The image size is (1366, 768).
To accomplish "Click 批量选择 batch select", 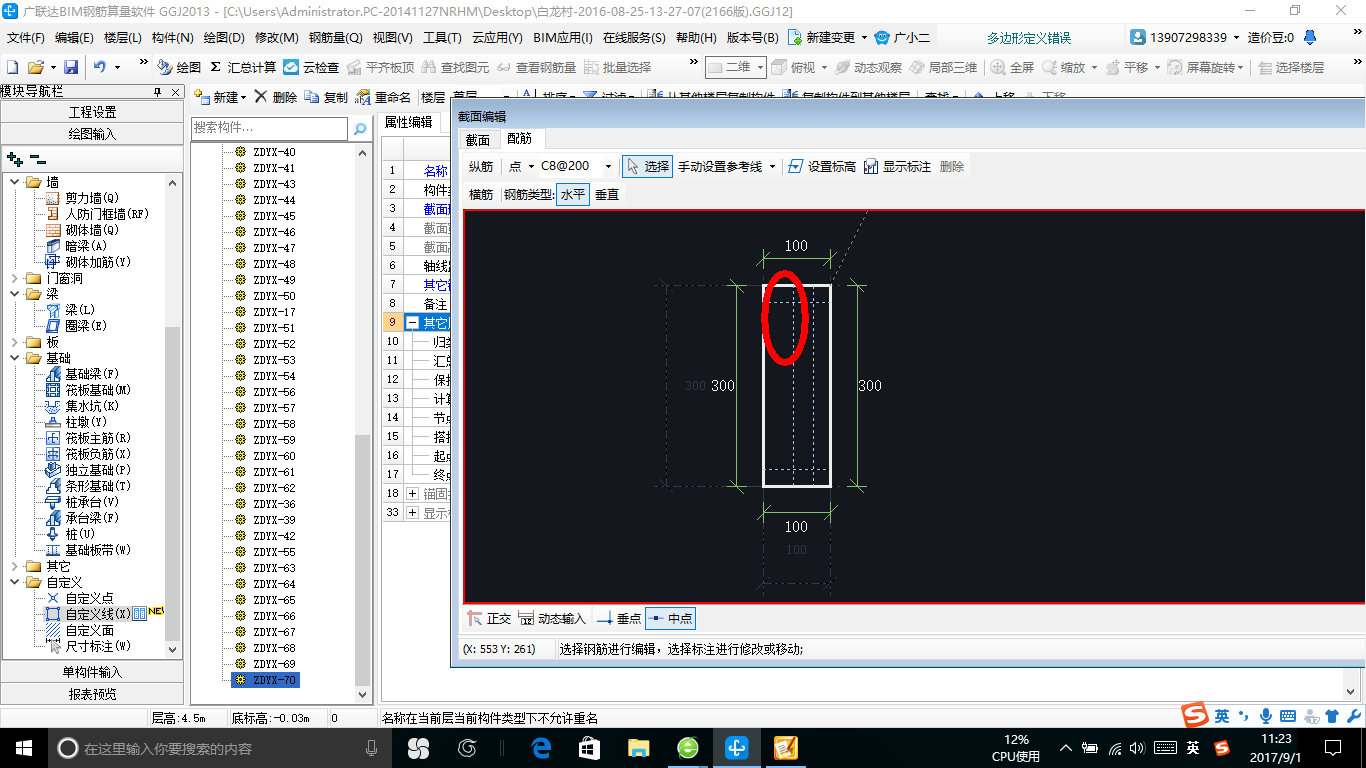I will 617,67.
